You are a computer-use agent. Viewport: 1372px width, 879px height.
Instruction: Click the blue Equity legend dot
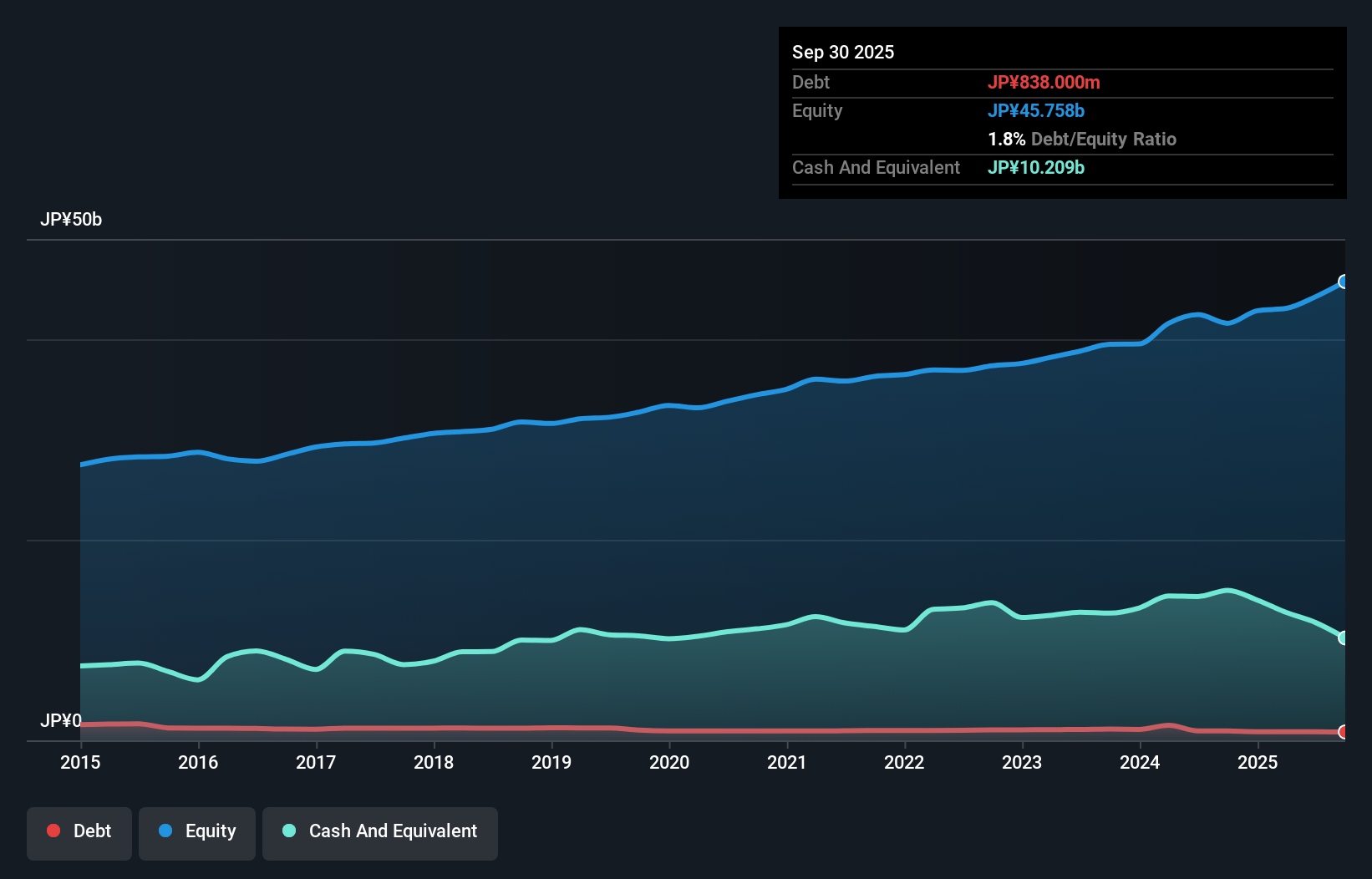165,831
